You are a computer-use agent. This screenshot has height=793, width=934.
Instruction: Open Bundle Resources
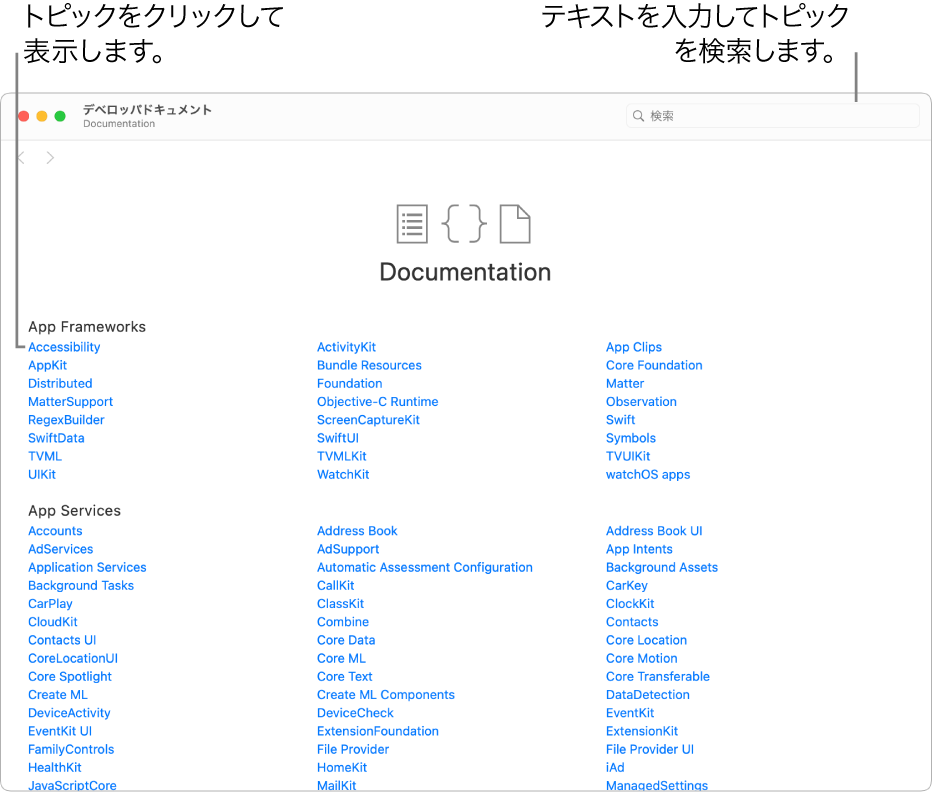[369, 366]
